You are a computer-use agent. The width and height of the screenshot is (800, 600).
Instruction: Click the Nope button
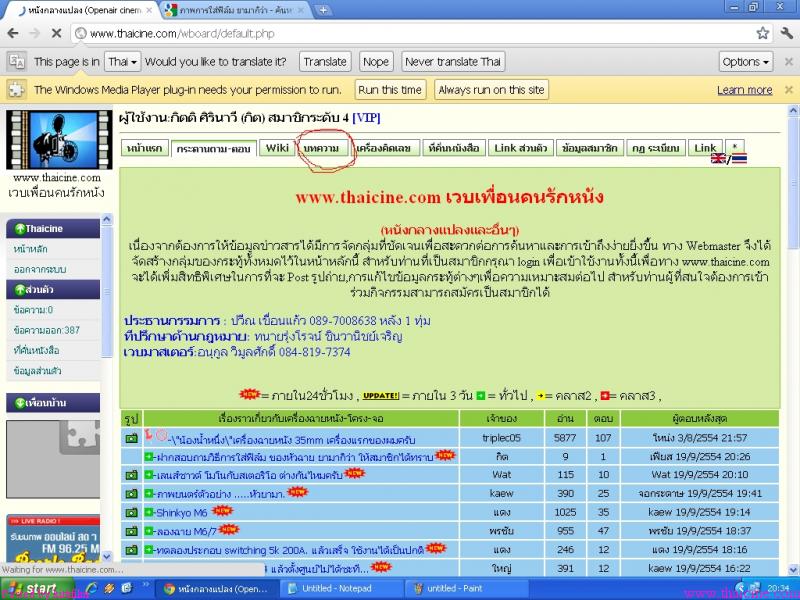[x=376, y=62]
